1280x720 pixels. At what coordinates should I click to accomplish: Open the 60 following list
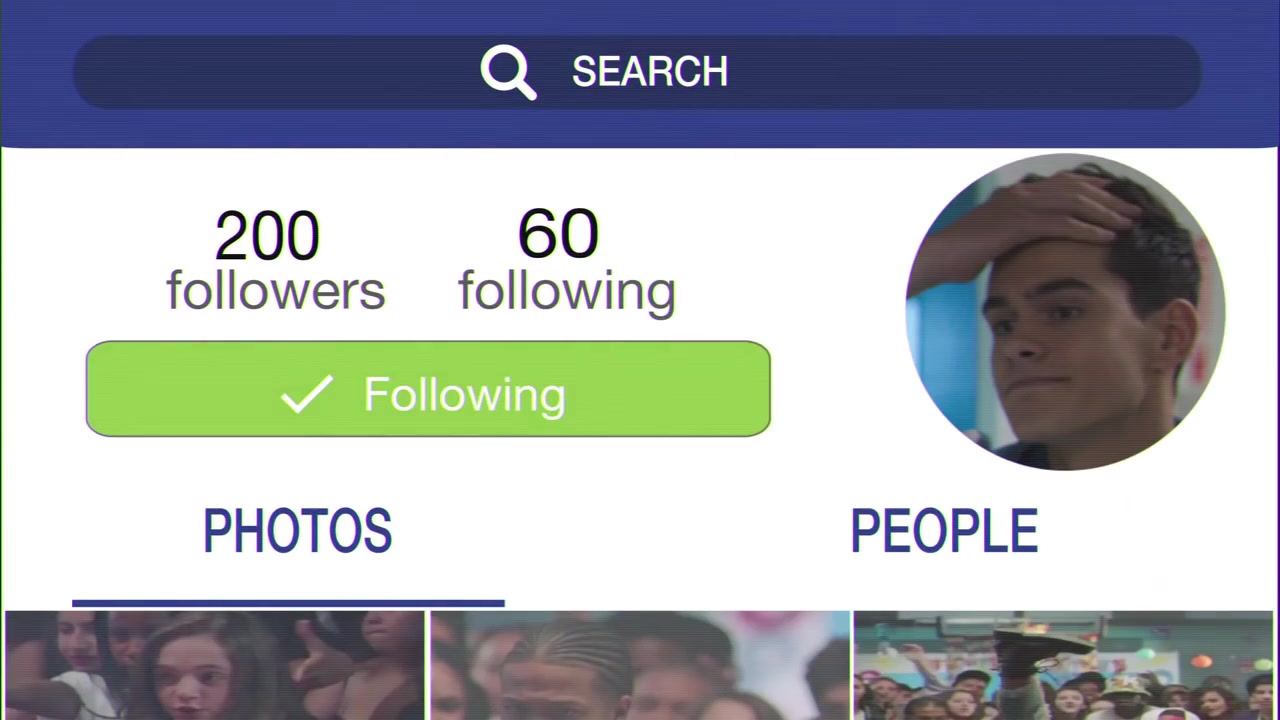(567, 260)
